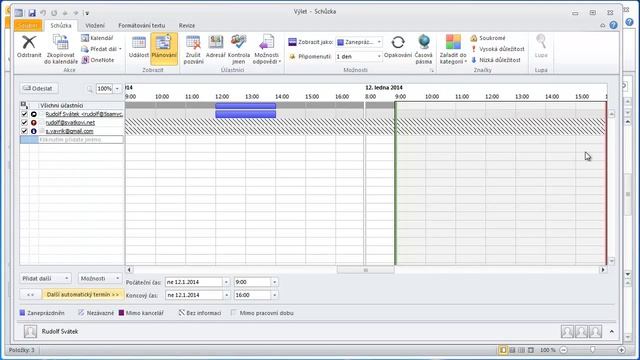Click Kontrola jmen icon
The image size is (640, 360).
(x=238, y=42)
